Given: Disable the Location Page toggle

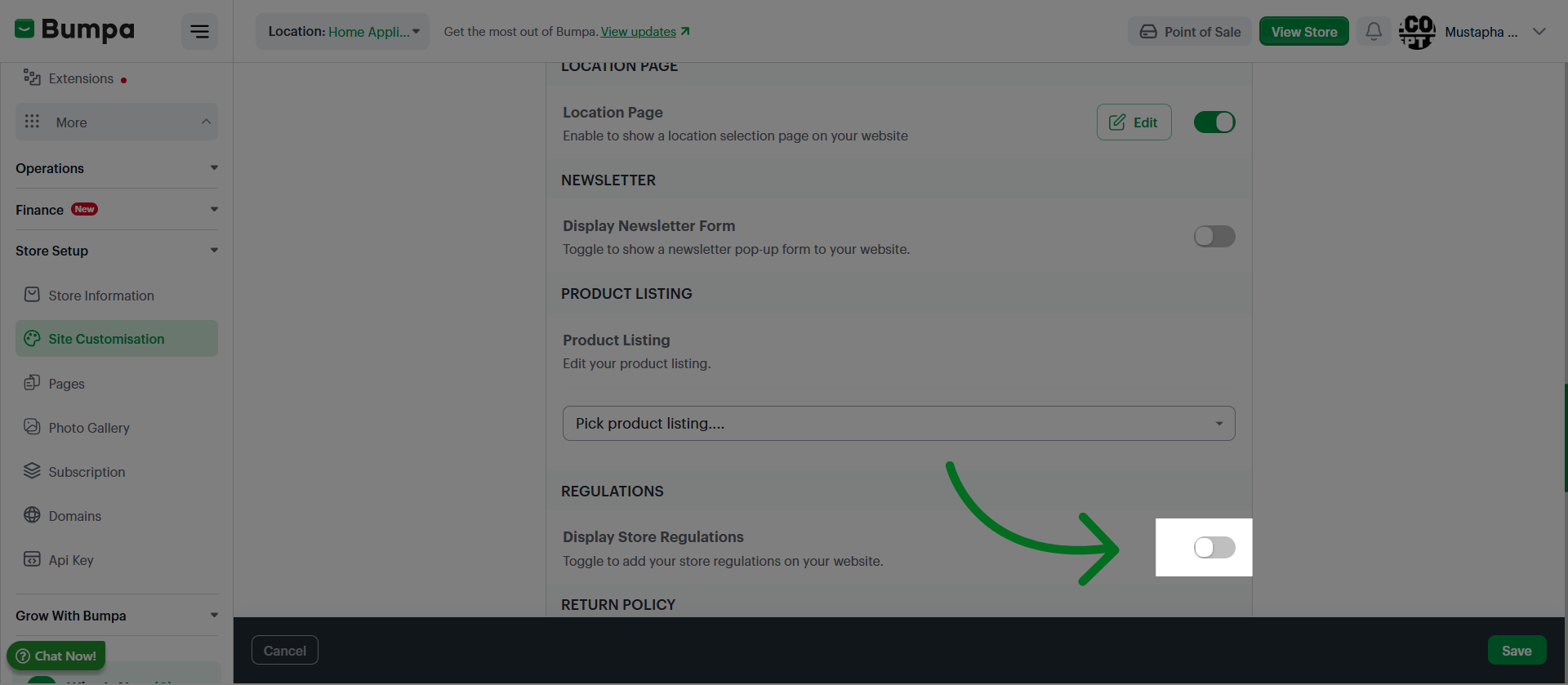Looking at the screenshot, I should [1214, 122].
